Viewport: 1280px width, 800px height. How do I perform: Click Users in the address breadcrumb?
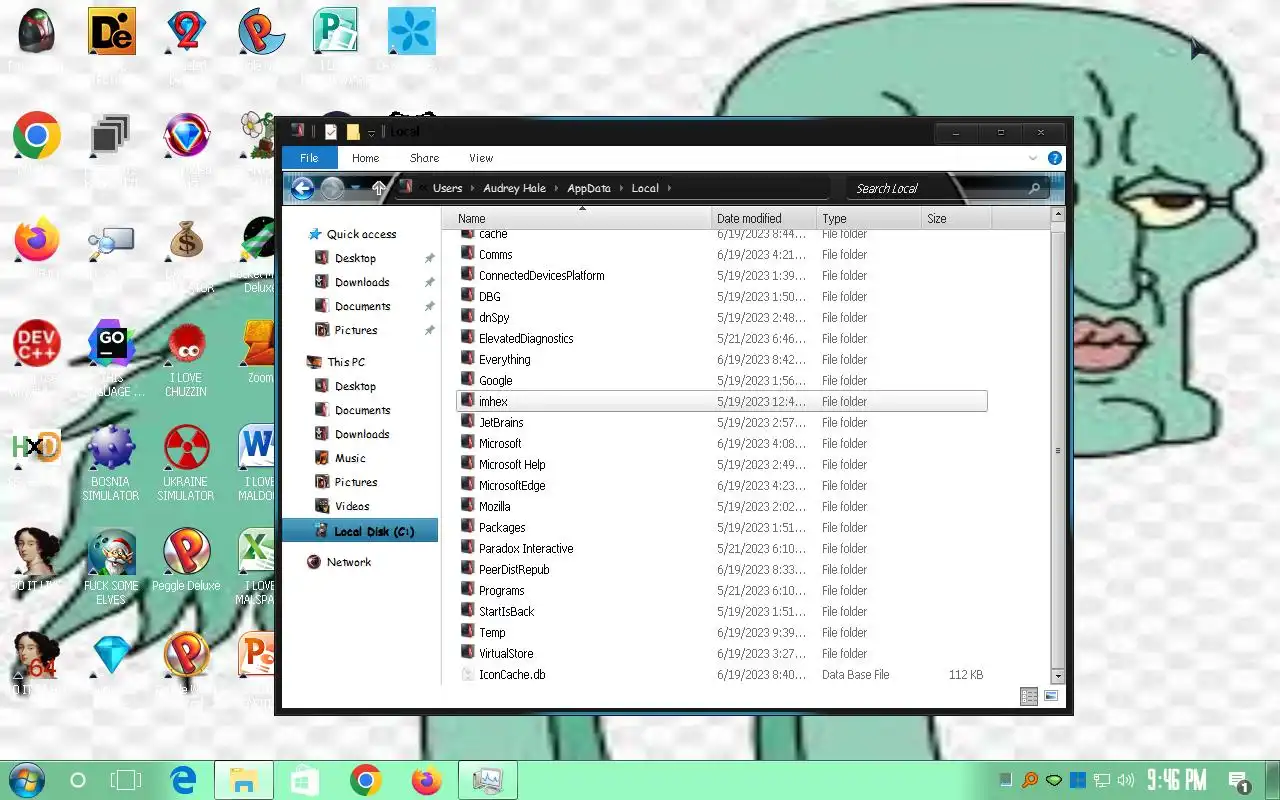point(447,188)
